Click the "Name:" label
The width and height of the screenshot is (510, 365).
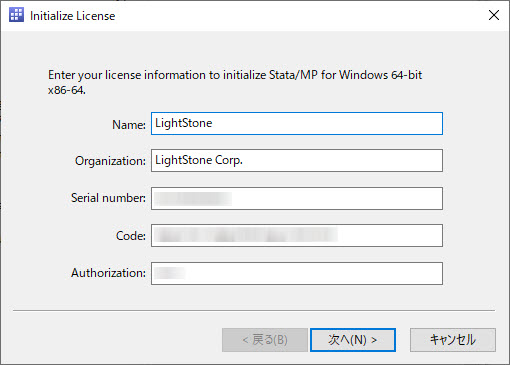click(129, 125)
